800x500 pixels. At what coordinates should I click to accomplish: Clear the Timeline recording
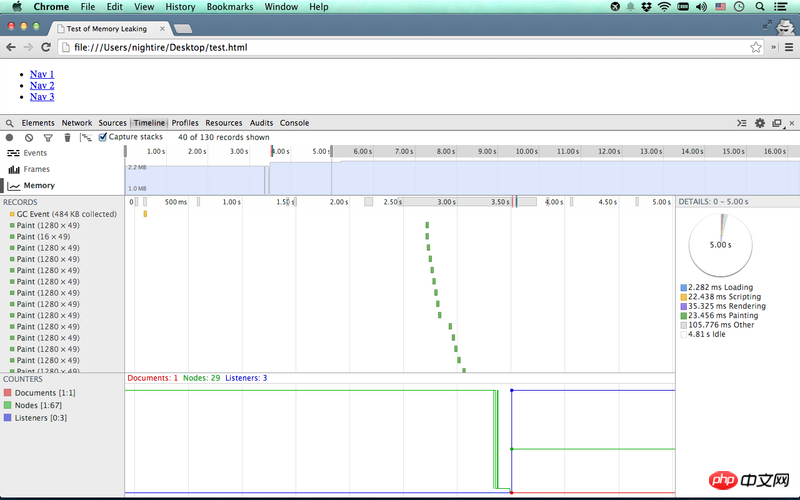coord(29,137)
